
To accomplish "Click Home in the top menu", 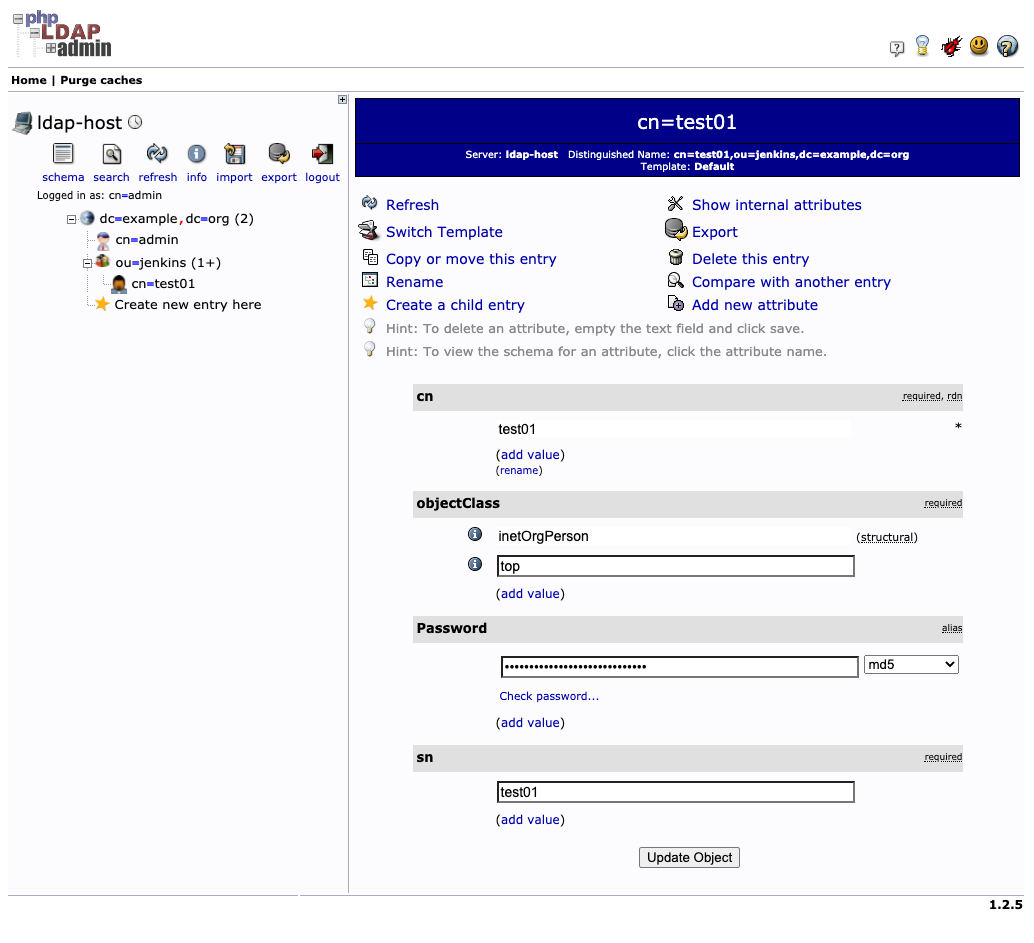I will 28,80.
